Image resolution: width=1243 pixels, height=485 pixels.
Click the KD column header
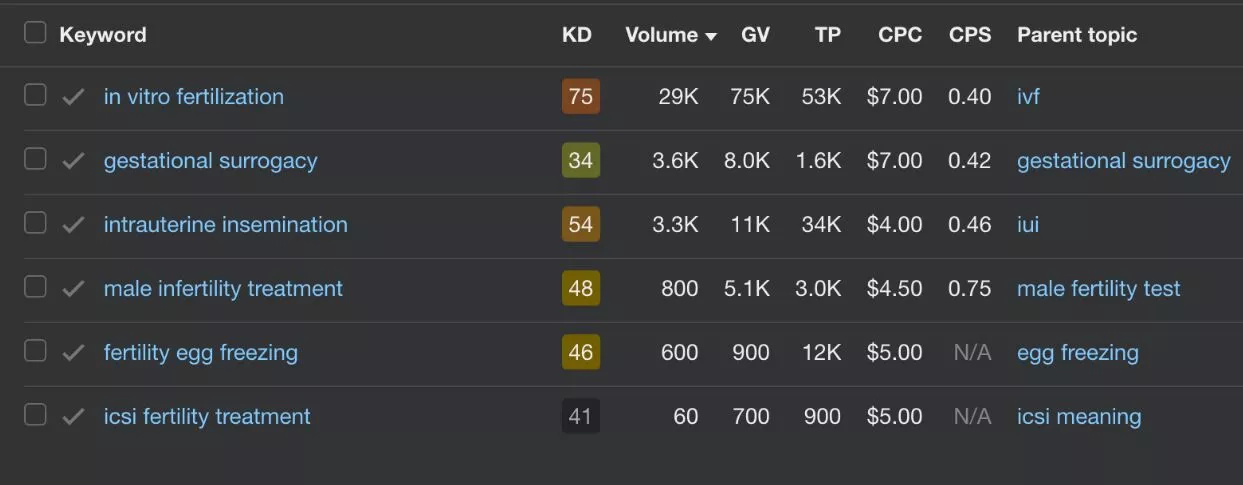(577, 35)
